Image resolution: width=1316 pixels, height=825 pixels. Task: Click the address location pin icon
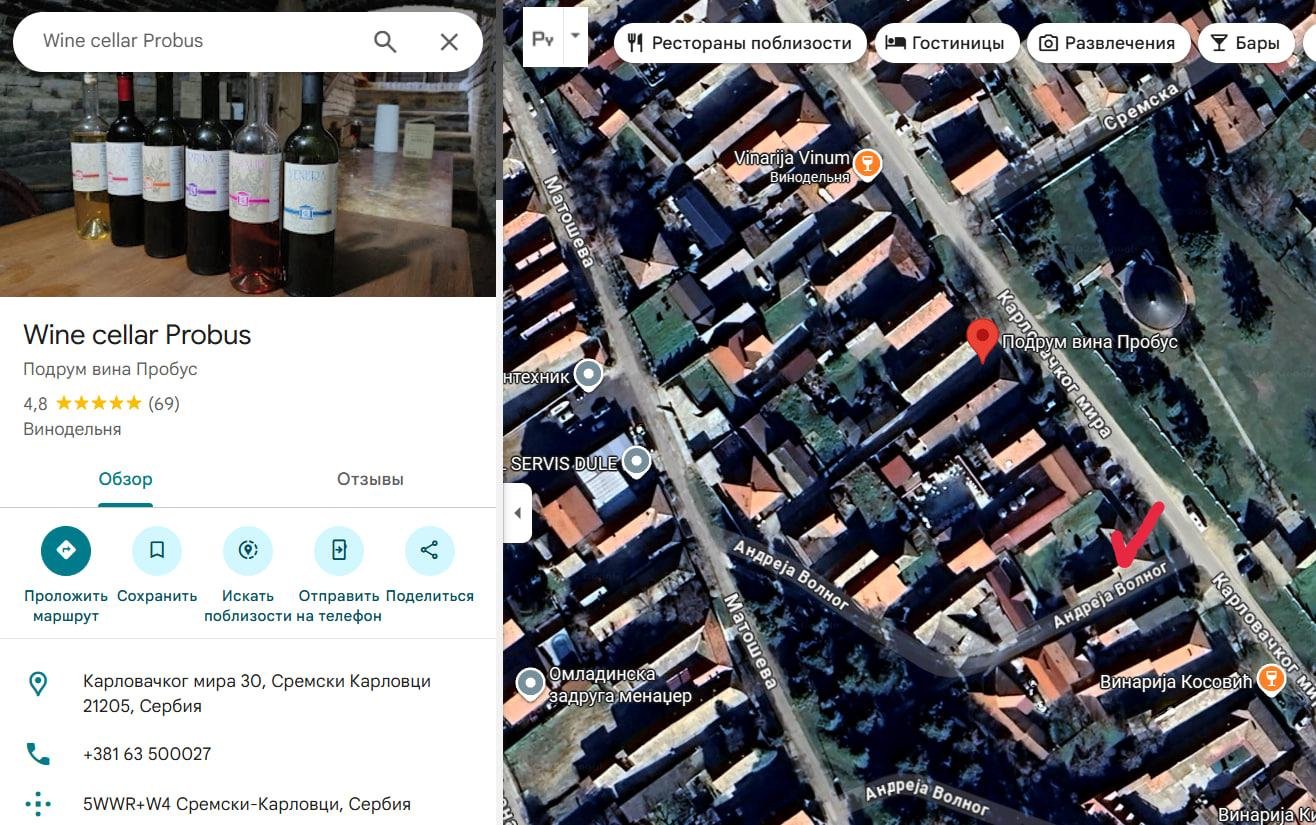(x=38, y=684)
